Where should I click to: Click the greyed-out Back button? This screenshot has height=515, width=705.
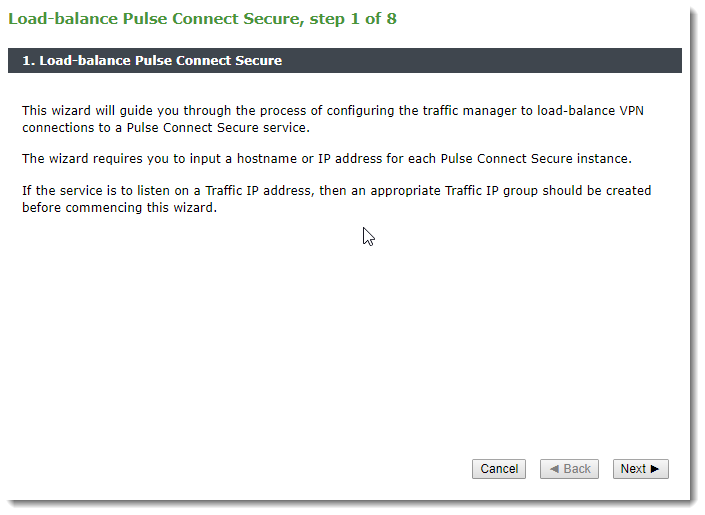569,469
